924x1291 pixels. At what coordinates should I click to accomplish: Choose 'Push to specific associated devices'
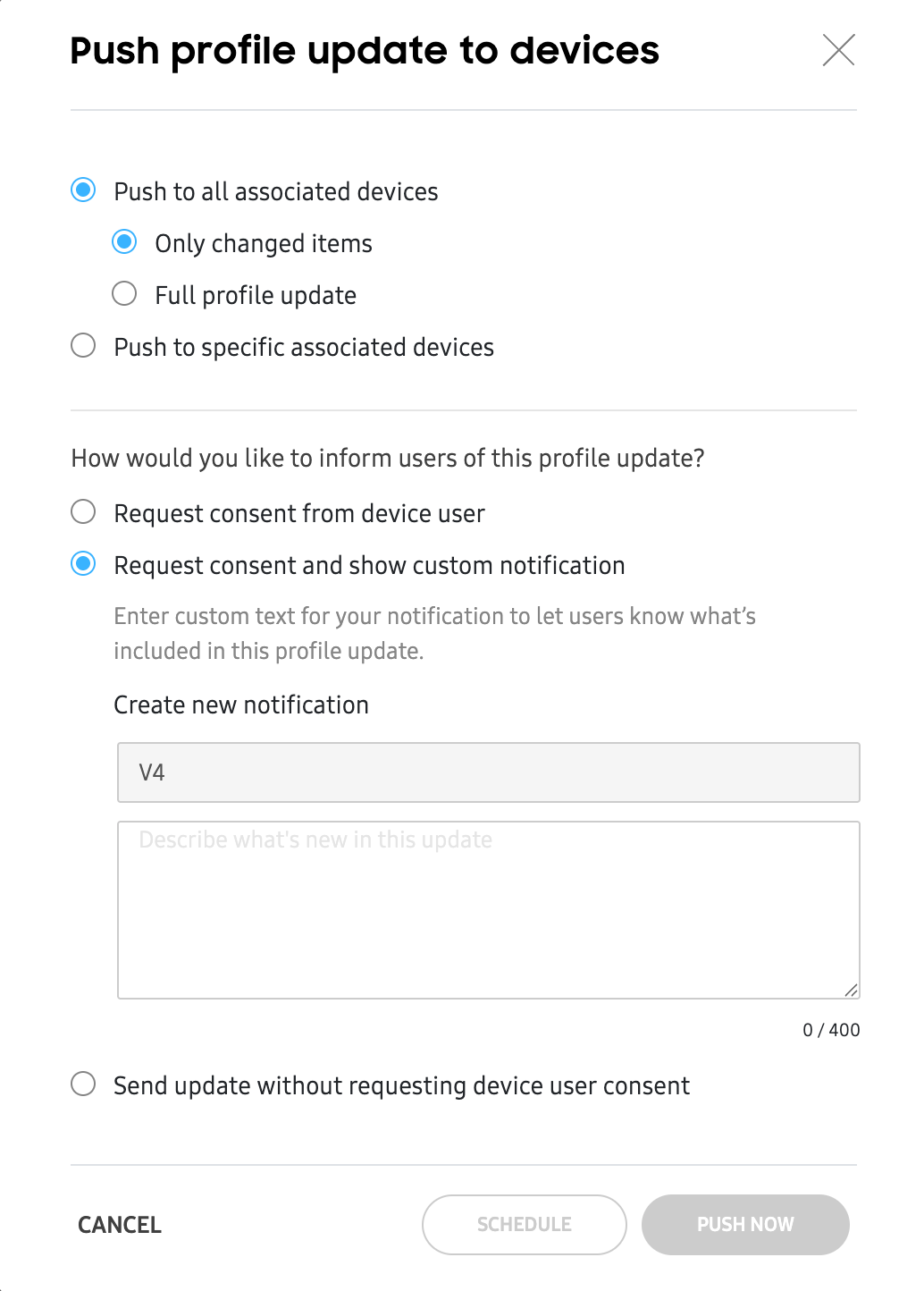83,346
